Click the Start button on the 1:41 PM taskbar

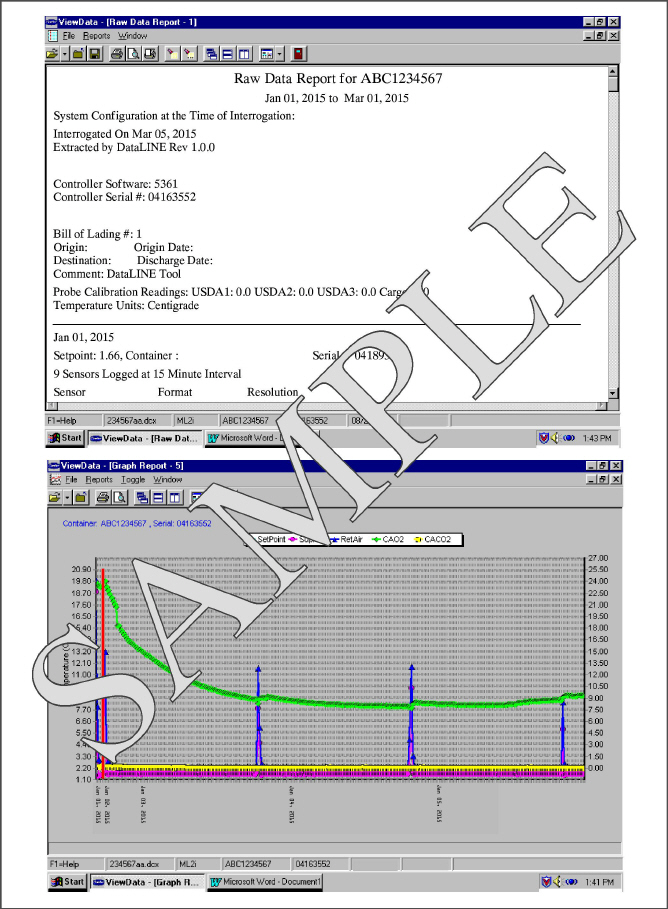point(67,882)
